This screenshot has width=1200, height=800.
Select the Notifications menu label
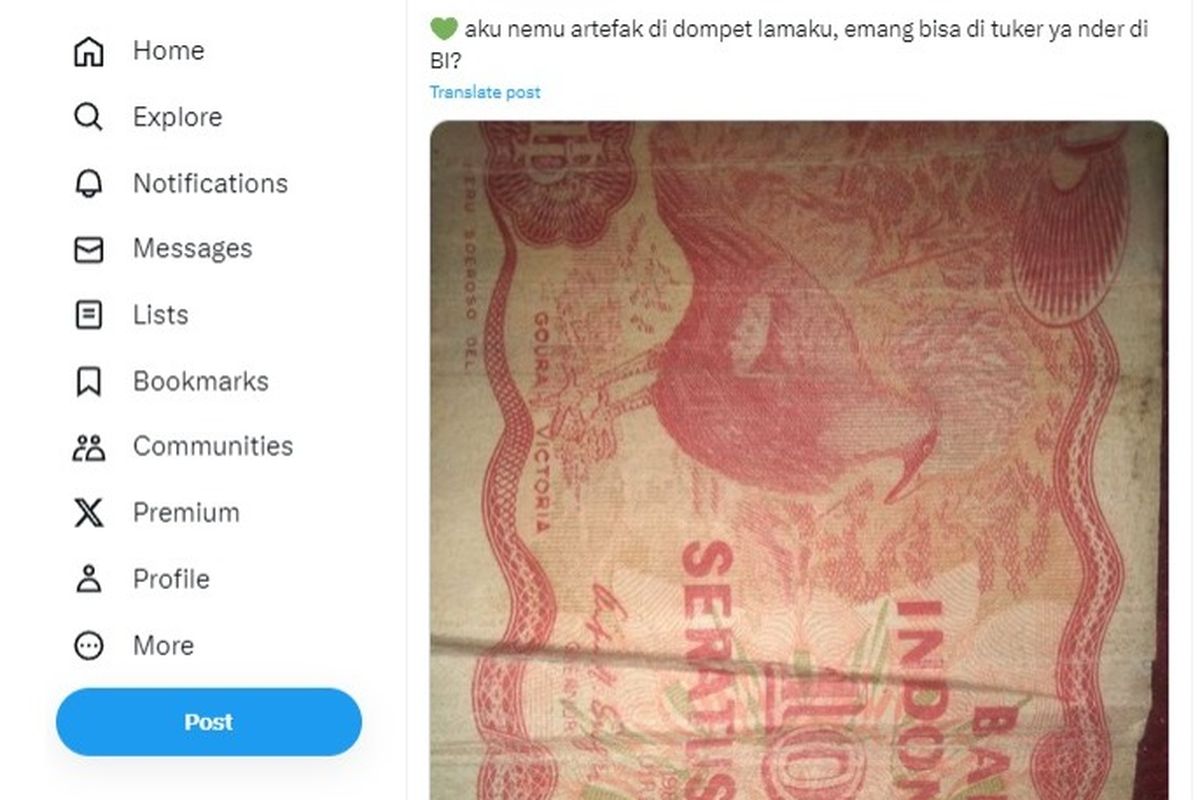coord(210,183)
